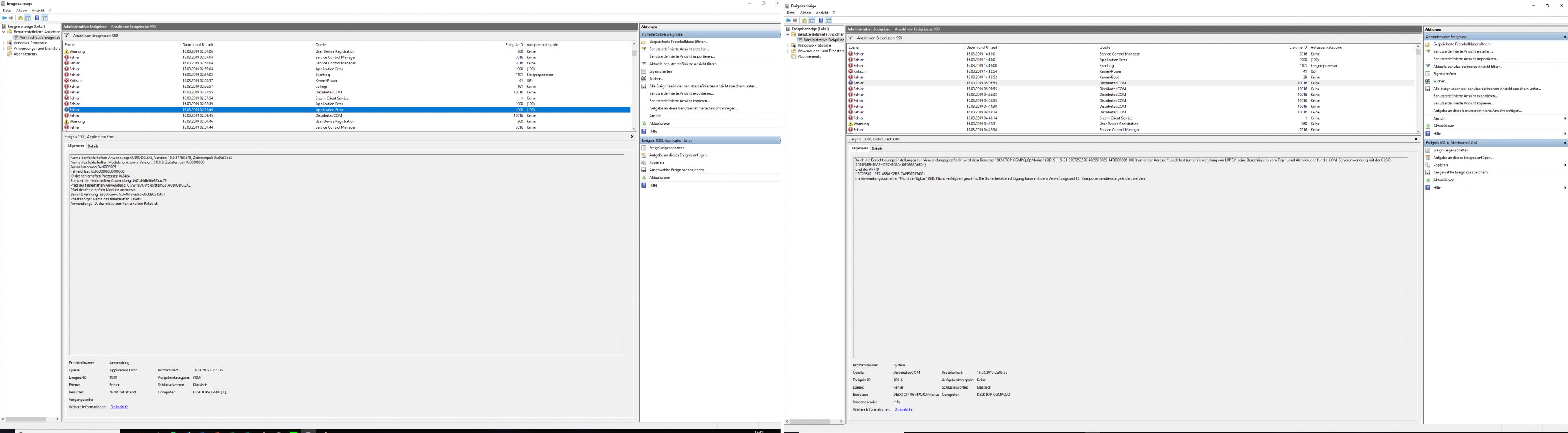This screenshot has width=1568, height=433.
Task: Click the Kopieren icon in left window actions
Action: point(644,162)
